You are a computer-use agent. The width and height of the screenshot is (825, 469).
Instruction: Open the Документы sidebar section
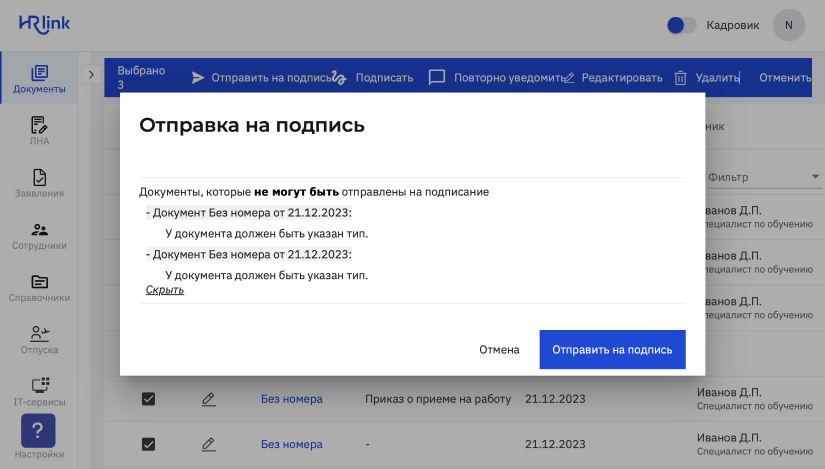tap(39, 78)
